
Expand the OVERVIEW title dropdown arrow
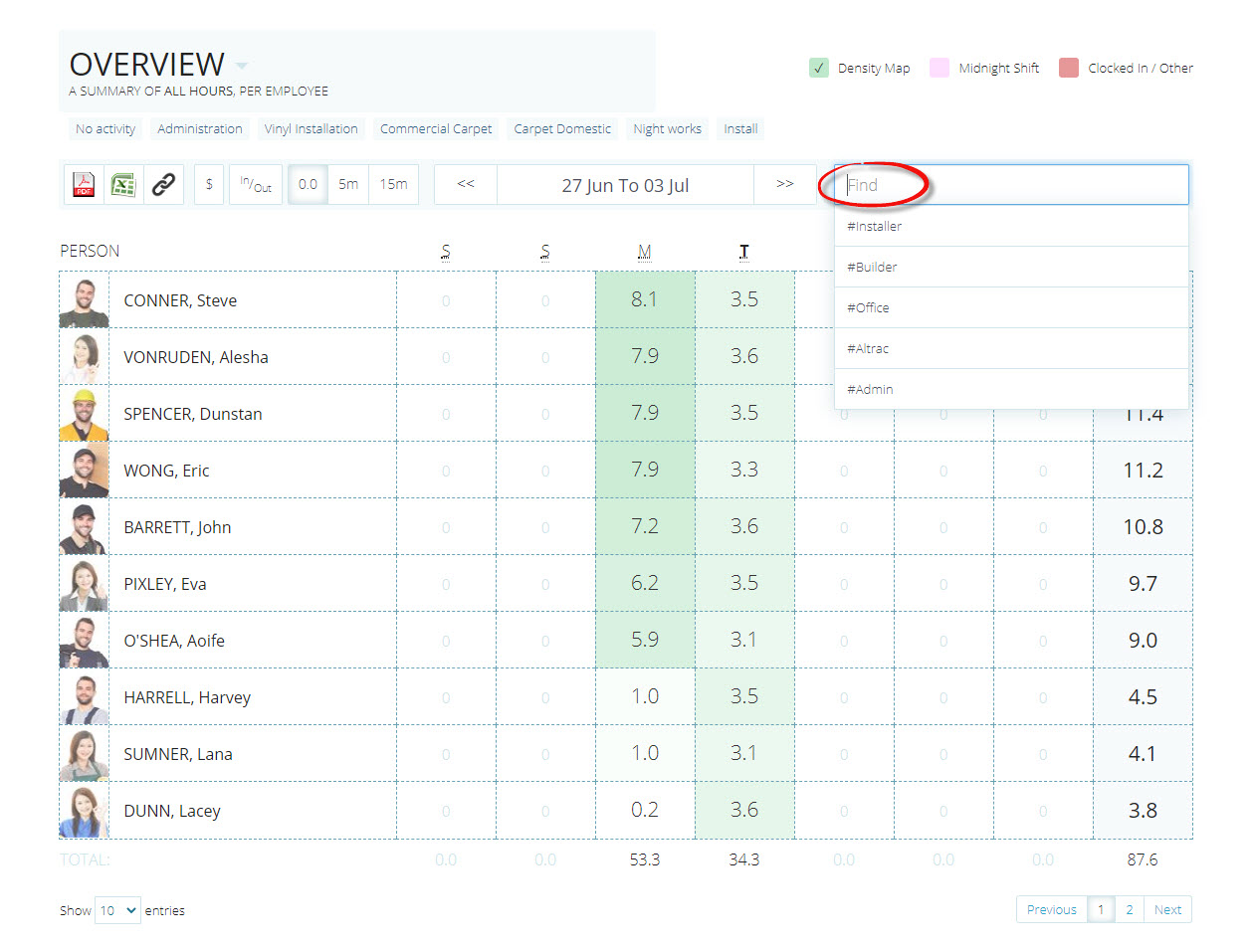point(242,67)
